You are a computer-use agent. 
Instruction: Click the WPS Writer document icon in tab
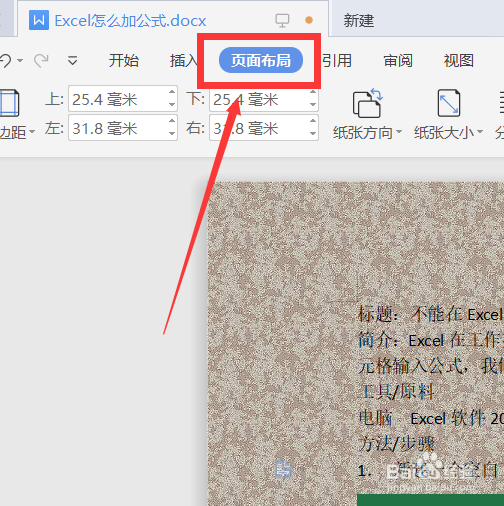point(39,20)
